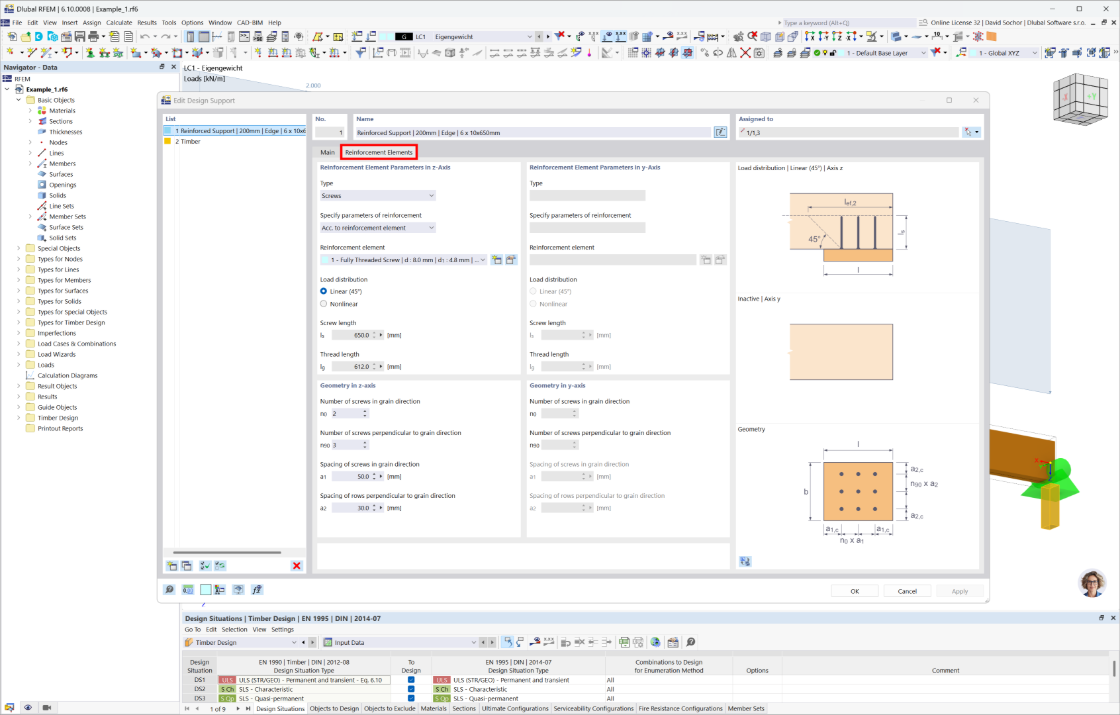Click blue swatch beside 1 Reinforced Support
The height and width of the screenshot is (715, 1120).
pos(168,131)
